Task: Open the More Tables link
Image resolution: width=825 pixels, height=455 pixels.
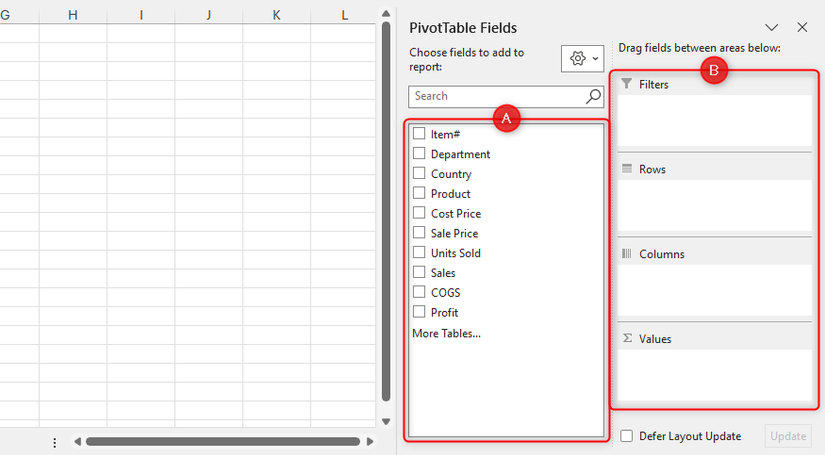Action: (x=446, y=333)
